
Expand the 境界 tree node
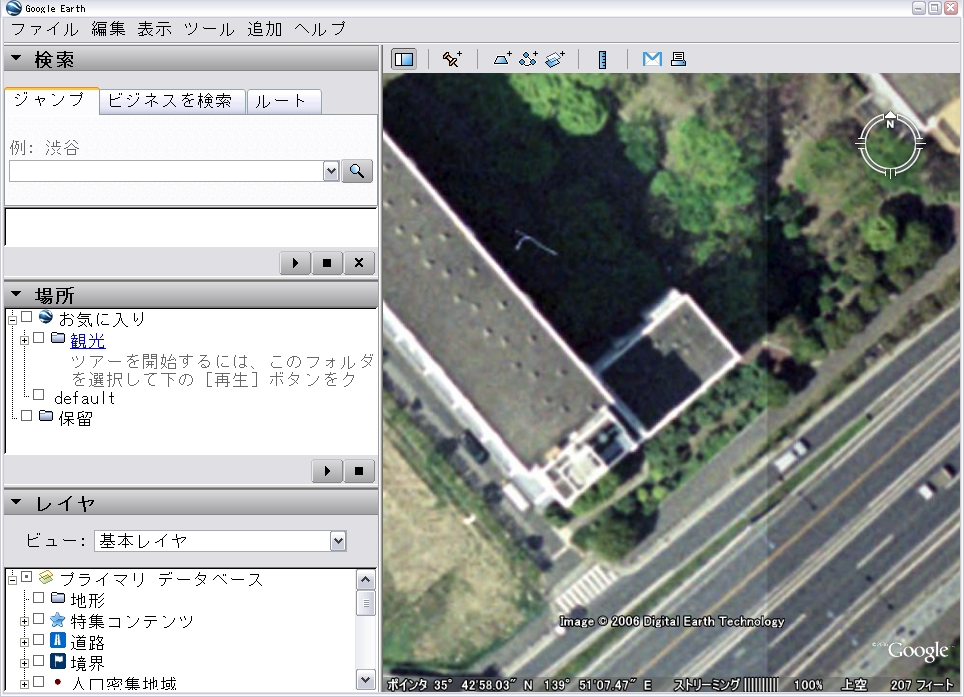(x=25, y=663)
